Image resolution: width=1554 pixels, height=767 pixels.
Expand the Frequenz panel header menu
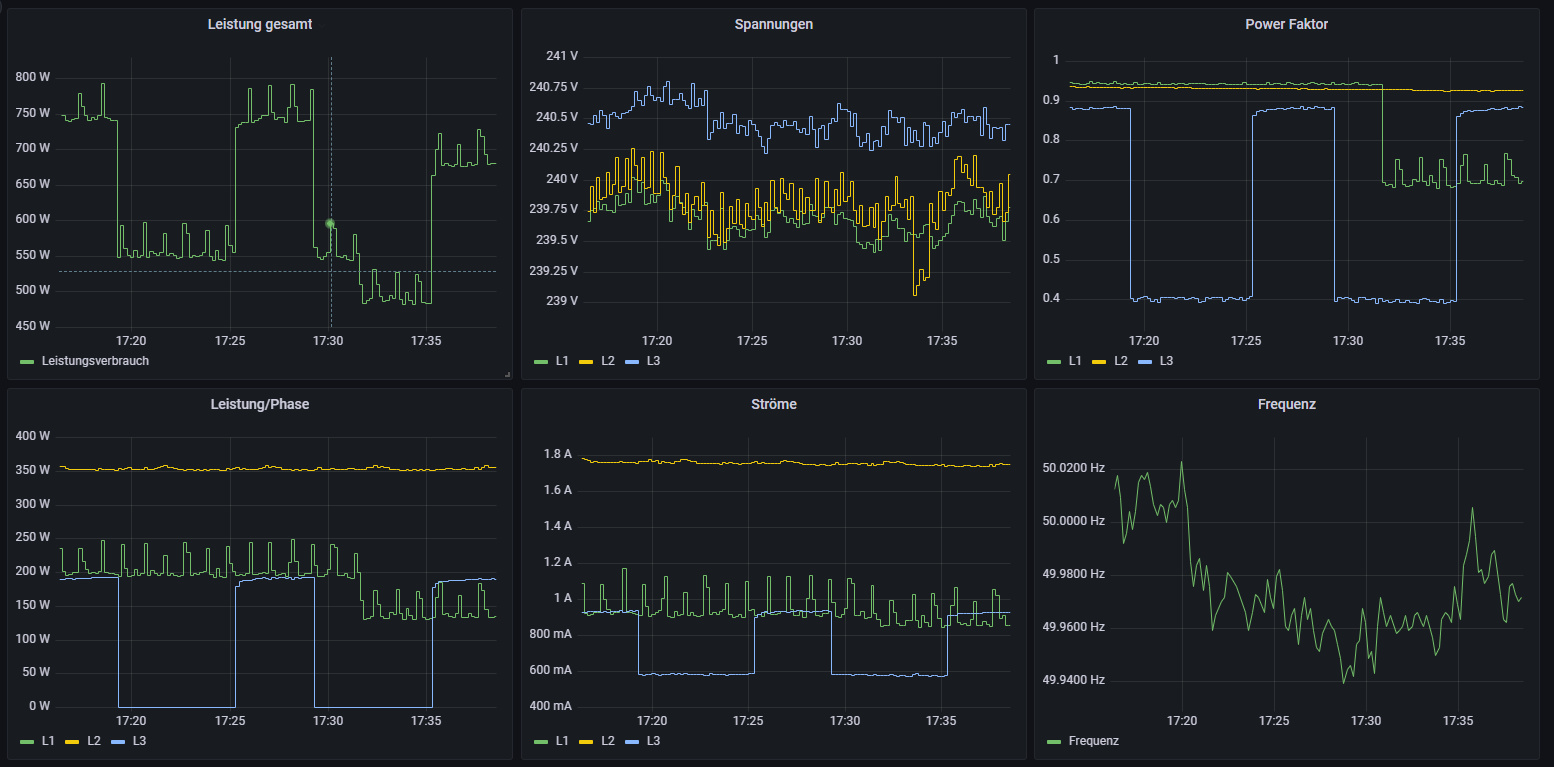pos(1286,404)
